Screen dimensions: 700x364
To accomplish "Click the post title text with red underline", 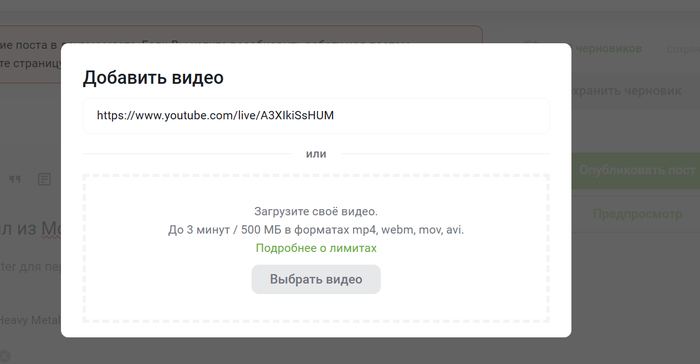I will click(30, 228).
